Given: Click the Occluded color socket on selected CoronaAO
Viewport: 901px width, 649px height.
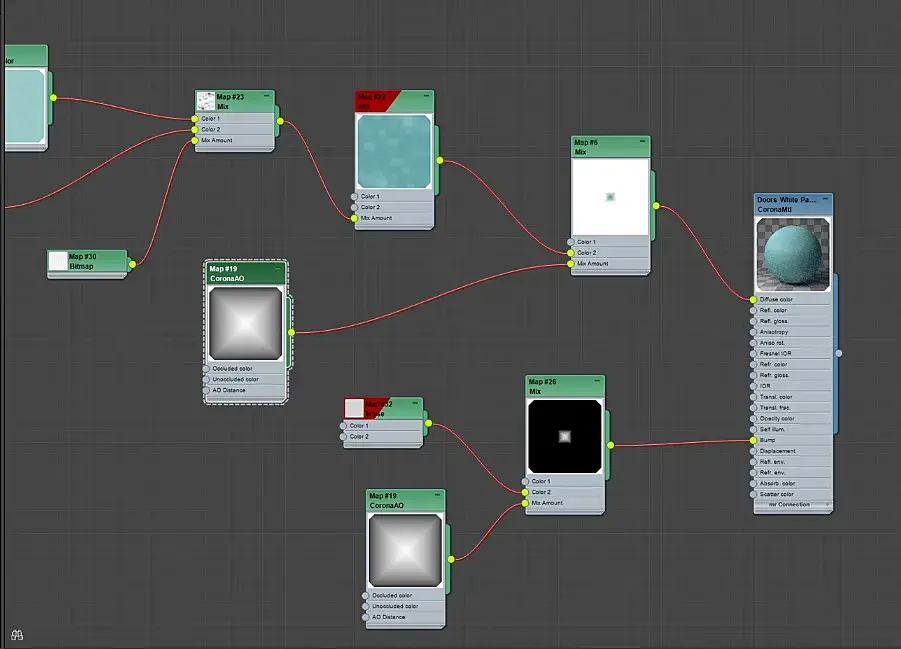Looking at the screenshot, I should click(x=206, y=368).
